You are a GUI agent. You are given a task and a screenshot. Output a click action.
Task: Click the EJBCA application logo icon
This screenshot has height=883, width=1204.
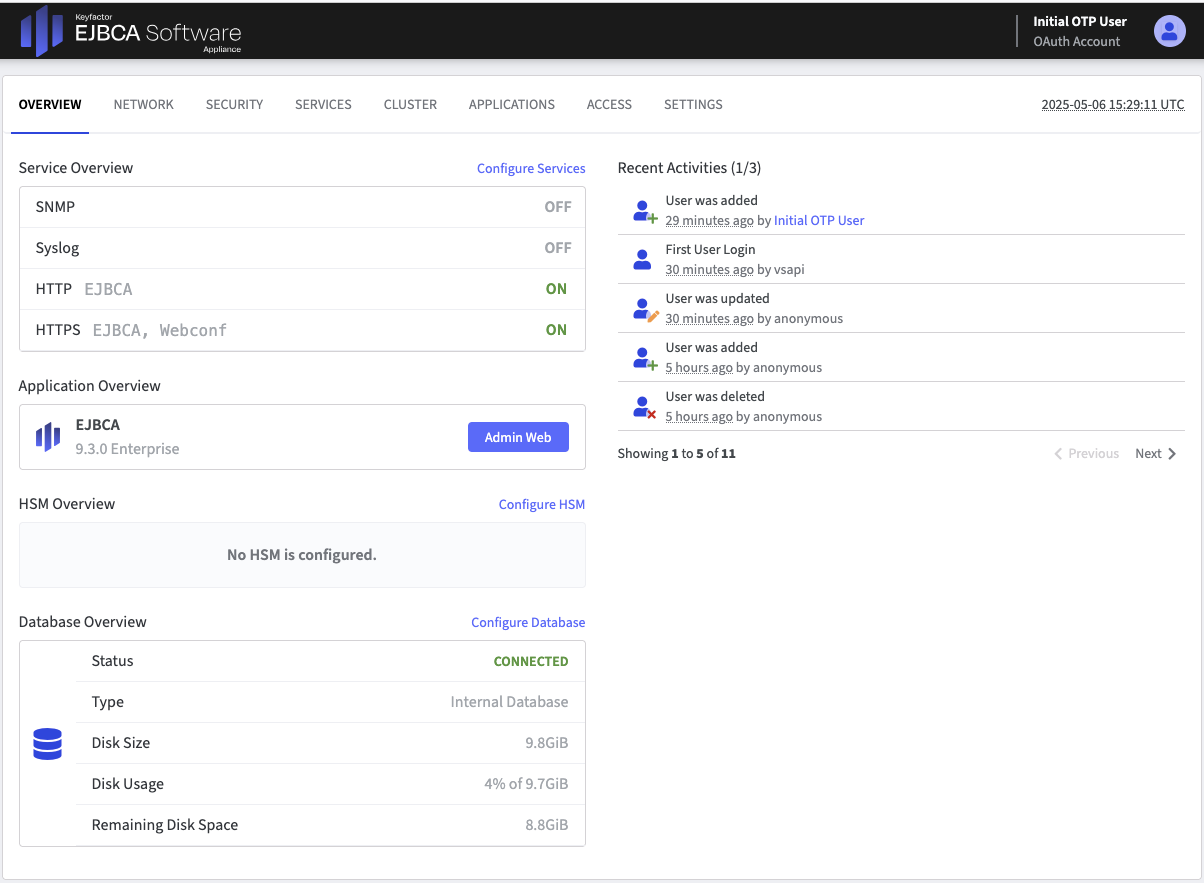(x=48, y=437)
